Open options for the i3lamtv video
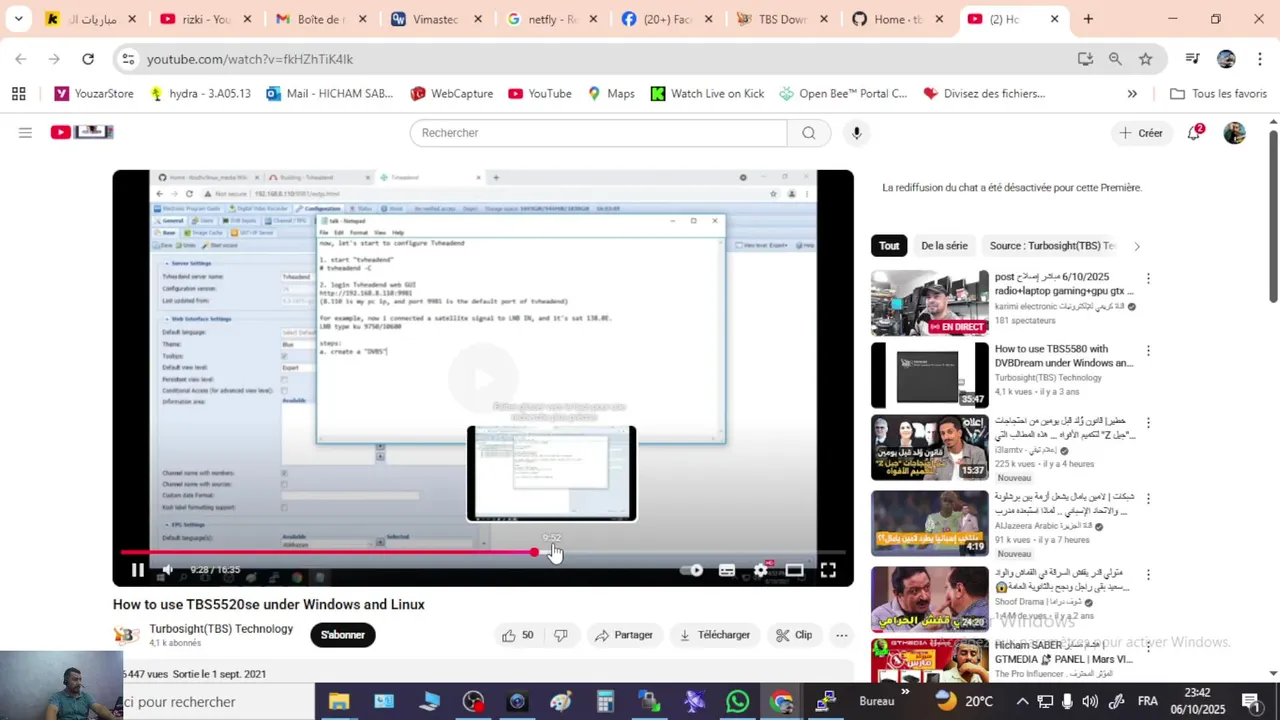 tap(1148, 423)
